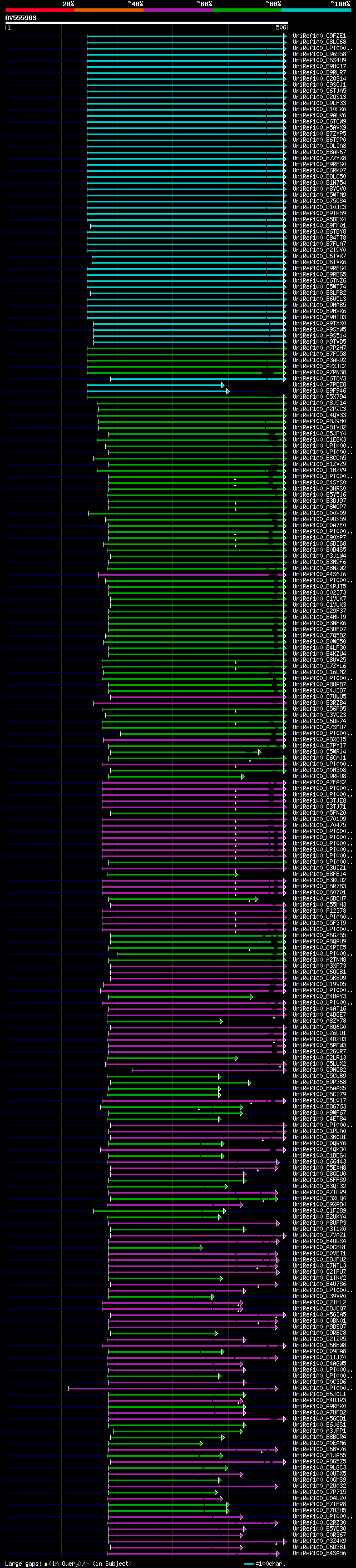Select the query name AV555903
Viewport: 356px width, 1568px height.
[21, 18]
